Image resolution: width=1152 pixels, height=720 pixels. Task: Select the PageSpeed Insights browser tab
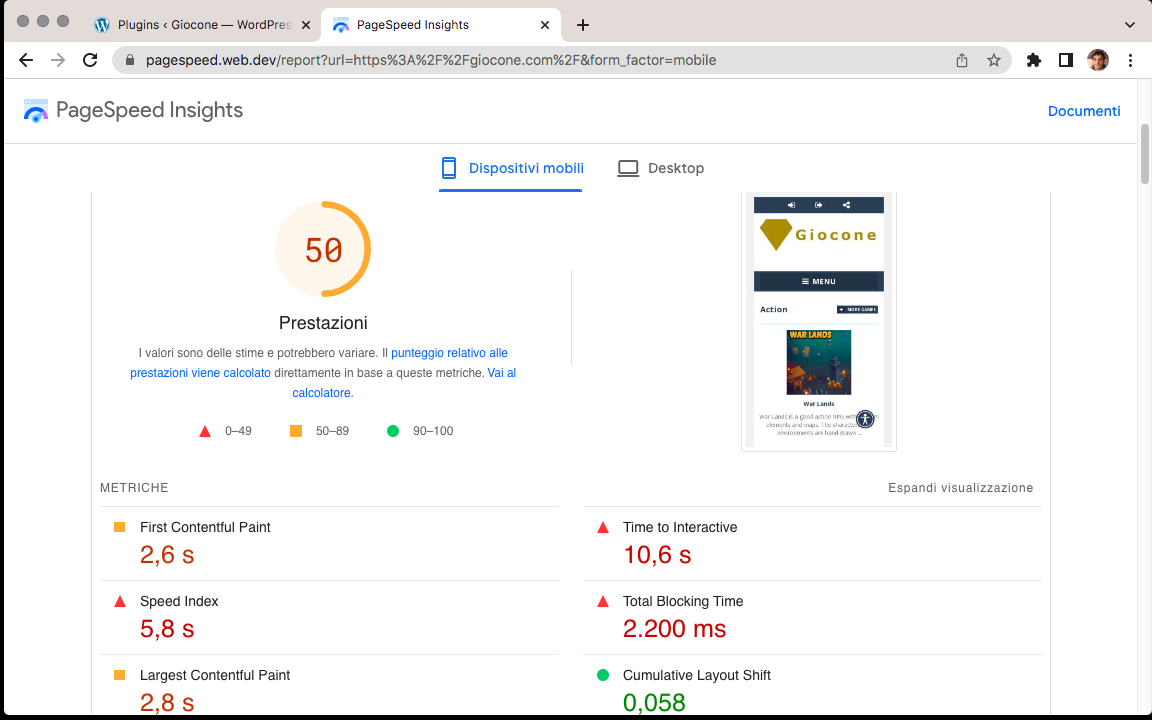tap(441, 25)
